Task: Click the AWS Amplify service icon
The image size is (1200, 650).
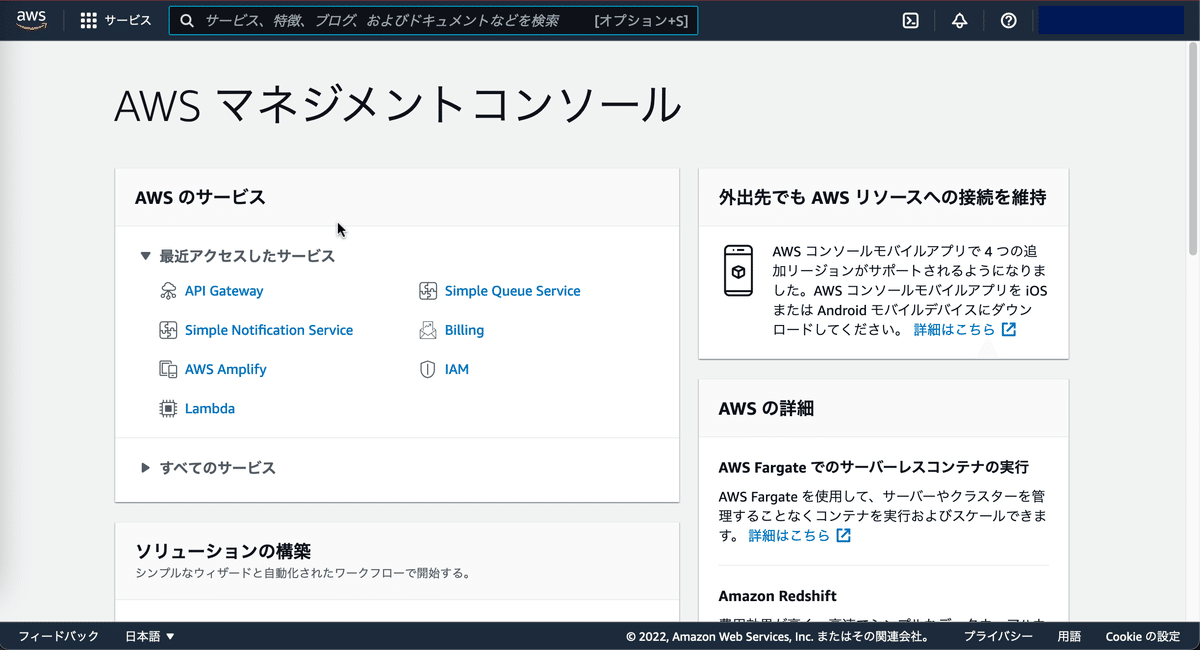Action: pos(168,369)
